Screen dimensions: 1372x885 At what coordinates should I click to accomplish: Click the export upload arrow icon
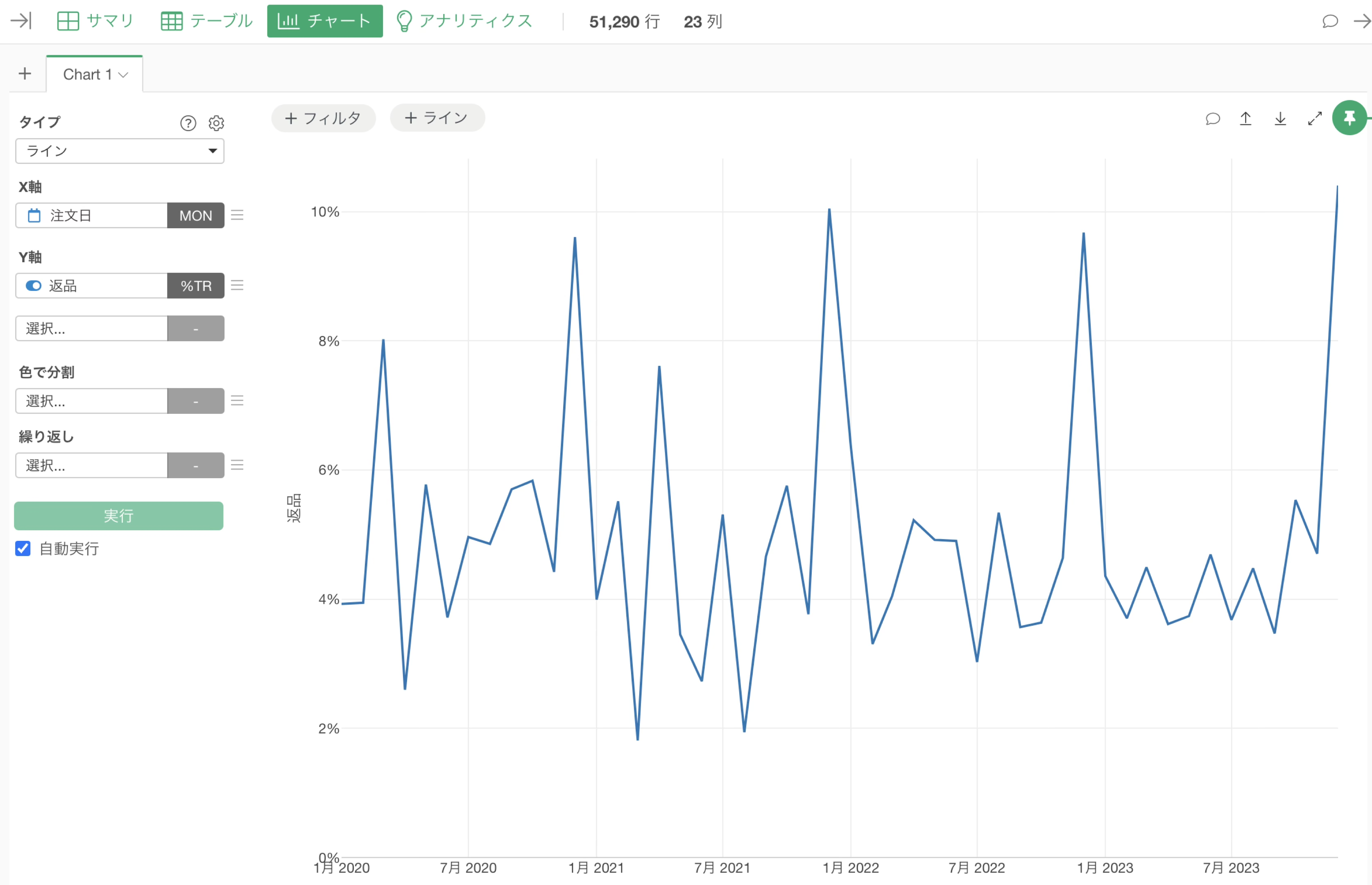[x=1246, y=118]
